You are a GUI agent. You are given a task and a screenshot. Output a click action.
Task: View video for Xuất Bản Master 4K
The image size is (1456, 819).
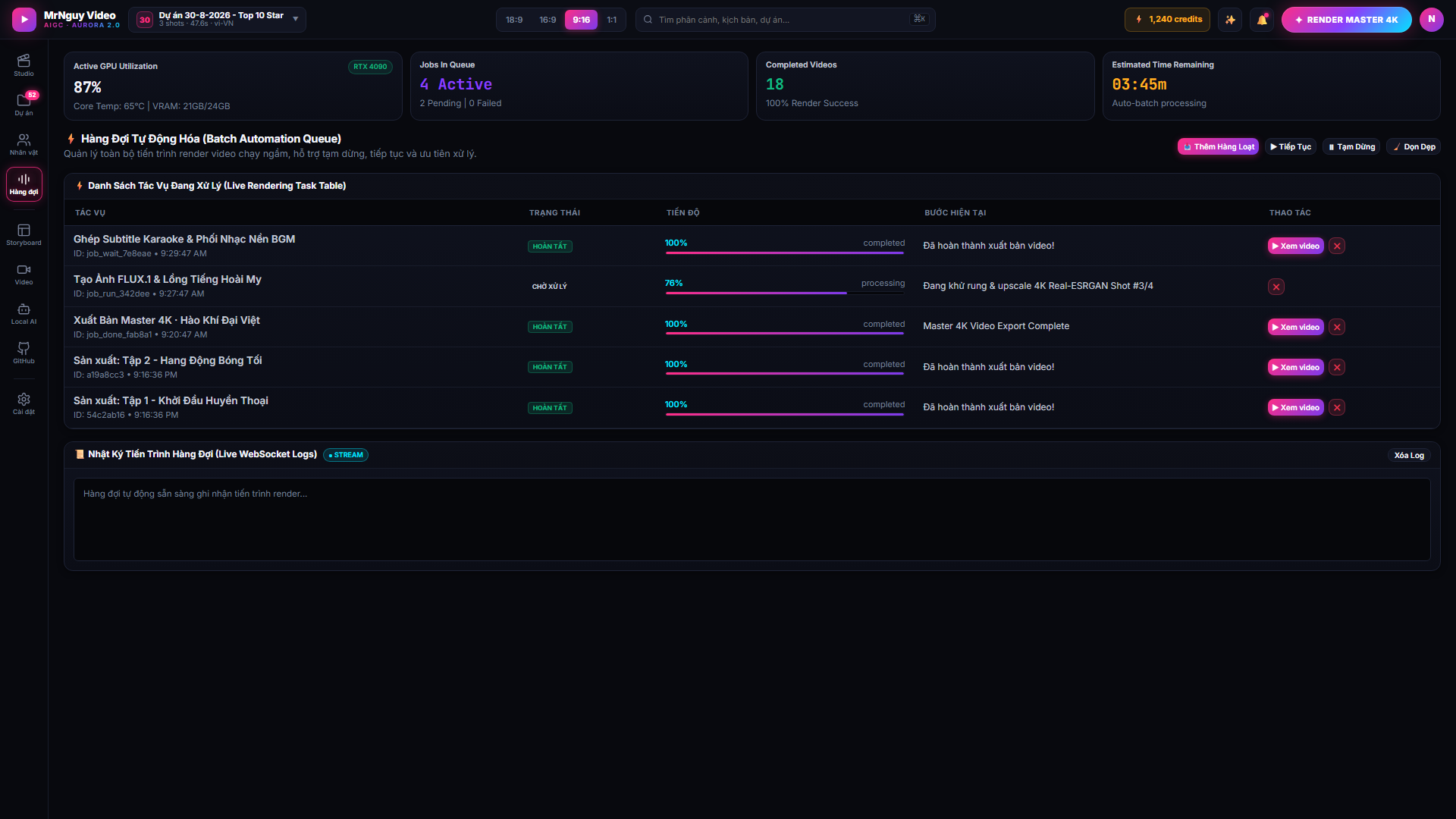(x=1295, y=327)
